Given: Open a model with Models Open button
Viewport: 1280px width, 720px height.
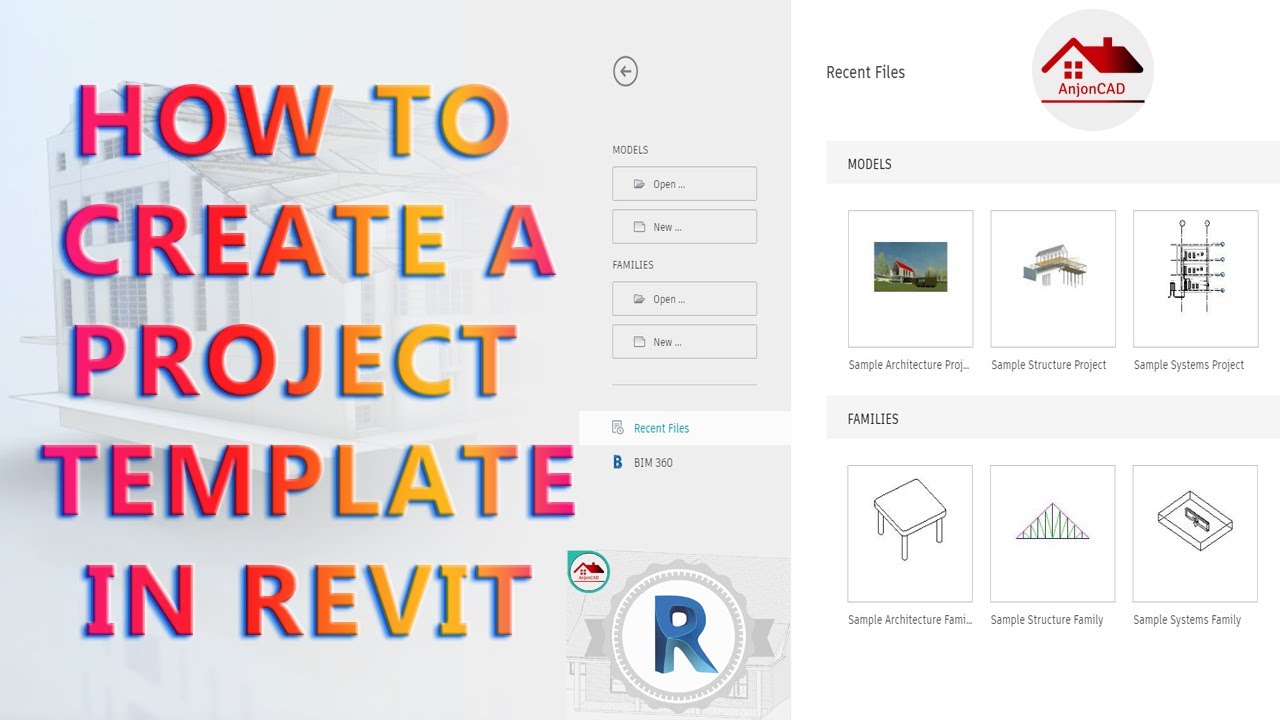Looking at the screenshot, I should click(684, 184).
